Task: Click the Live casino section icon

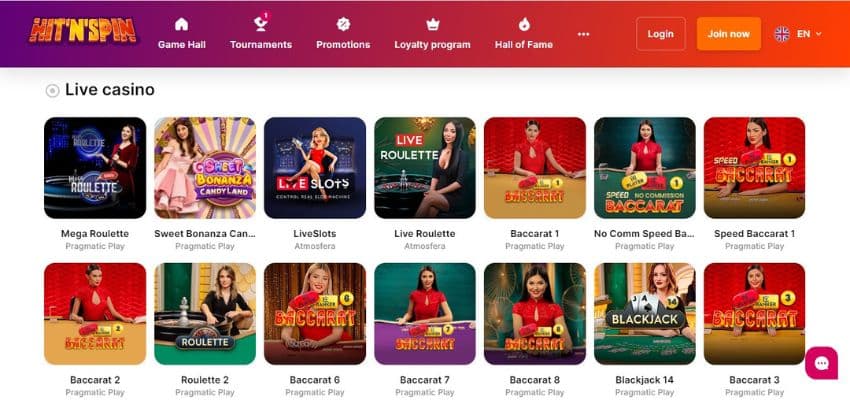Action: [x=52, y=91]
